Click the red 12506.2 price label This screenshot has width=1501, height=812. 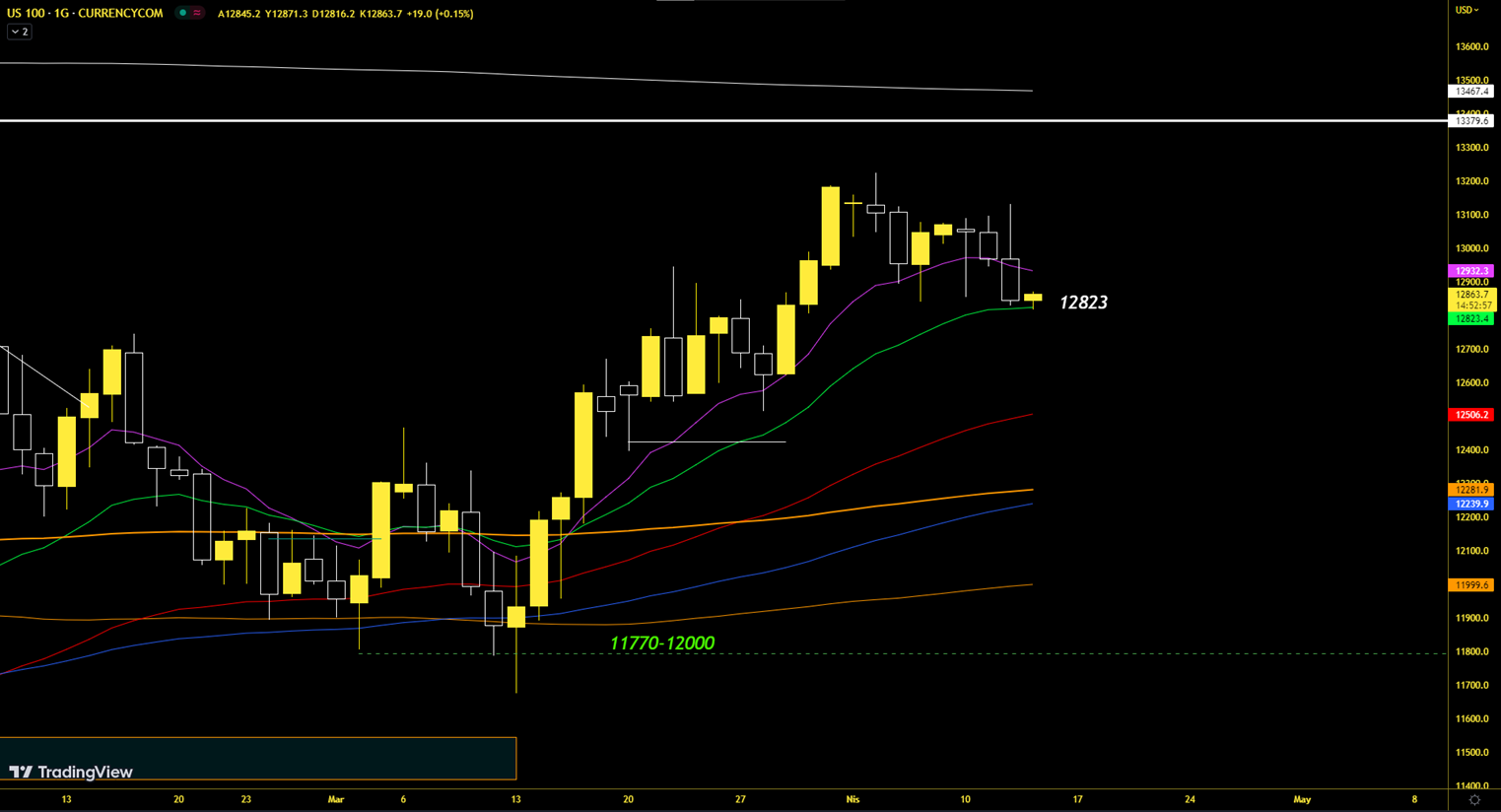[x=1471, y=415]
